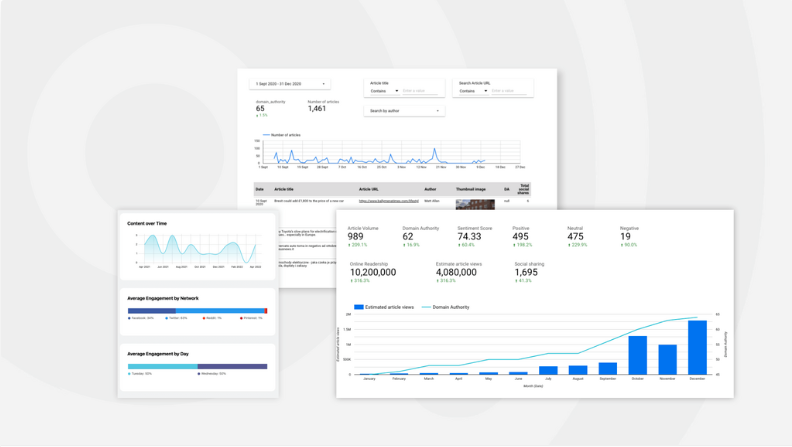Image resolution: width=792 pixels, height=447 pixels.
Task: Click the dark blue Facebook bar segment
Action: [152, 311]
